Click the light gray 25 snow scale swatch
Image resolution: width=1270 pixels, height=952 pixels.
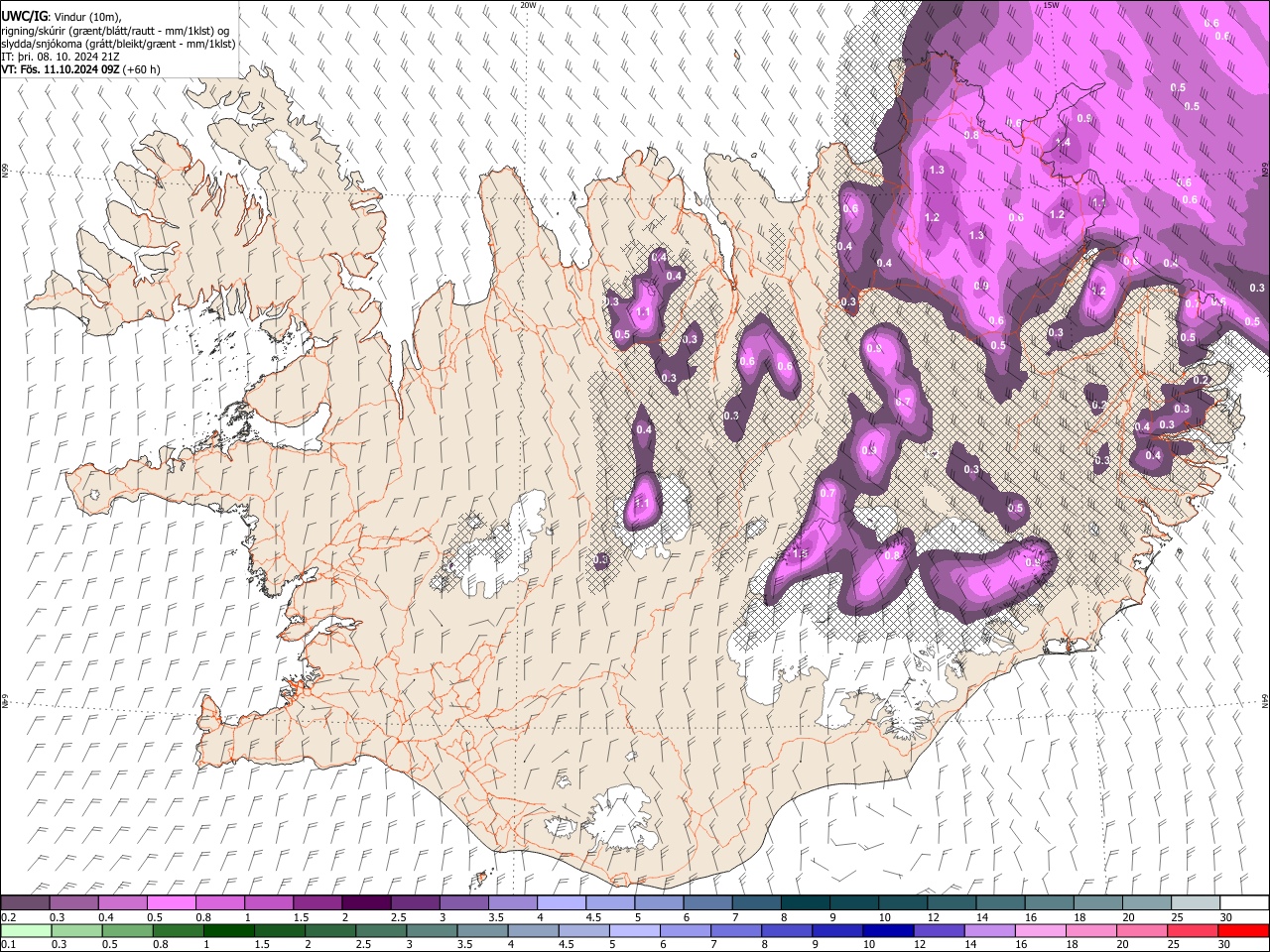1196,902
